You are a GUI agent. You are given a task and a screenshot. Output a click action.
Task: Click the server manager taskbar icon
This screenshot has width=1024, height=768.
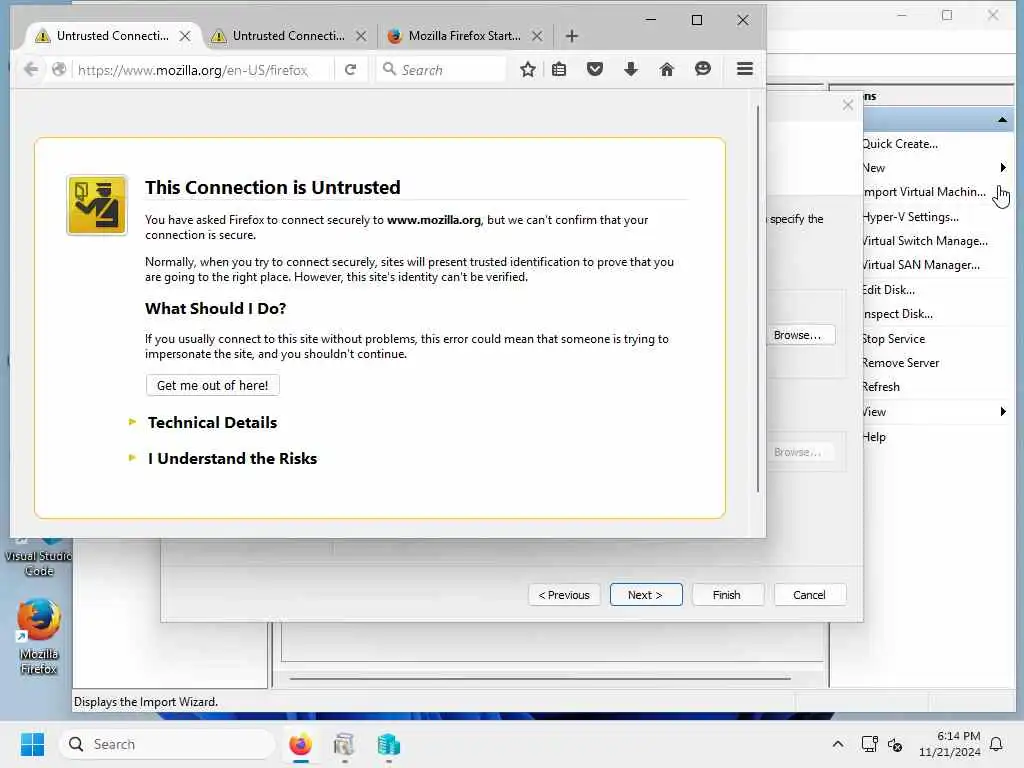(344, 744)
